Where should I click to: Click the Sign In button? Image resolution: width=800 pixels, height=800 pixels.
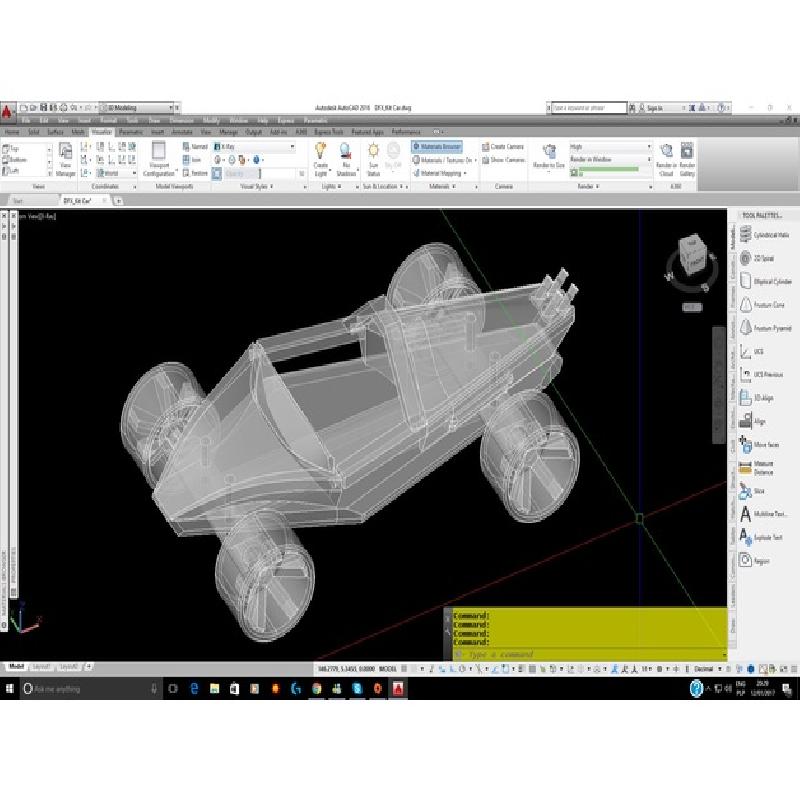(x=651, y=108)
